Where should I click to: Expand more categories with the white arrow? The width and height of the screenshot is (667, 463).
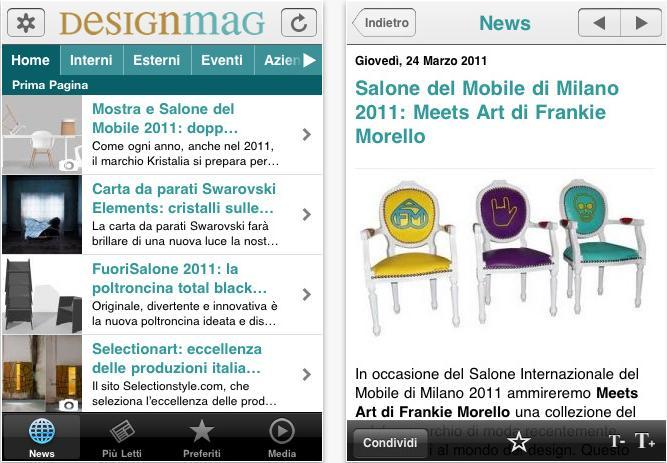tap(309, 60)
